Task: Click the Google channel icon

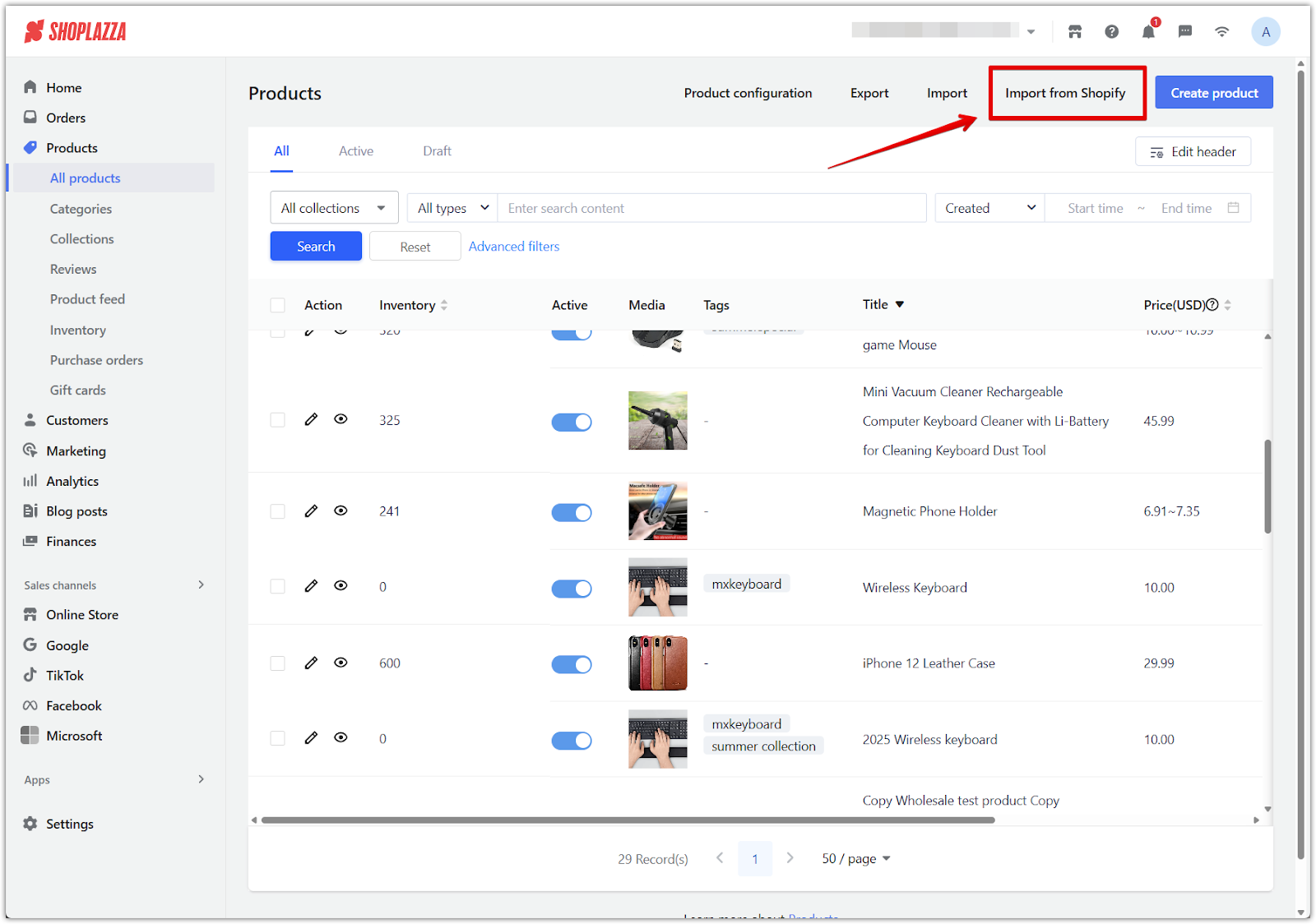Action: (x=30, y=644)
